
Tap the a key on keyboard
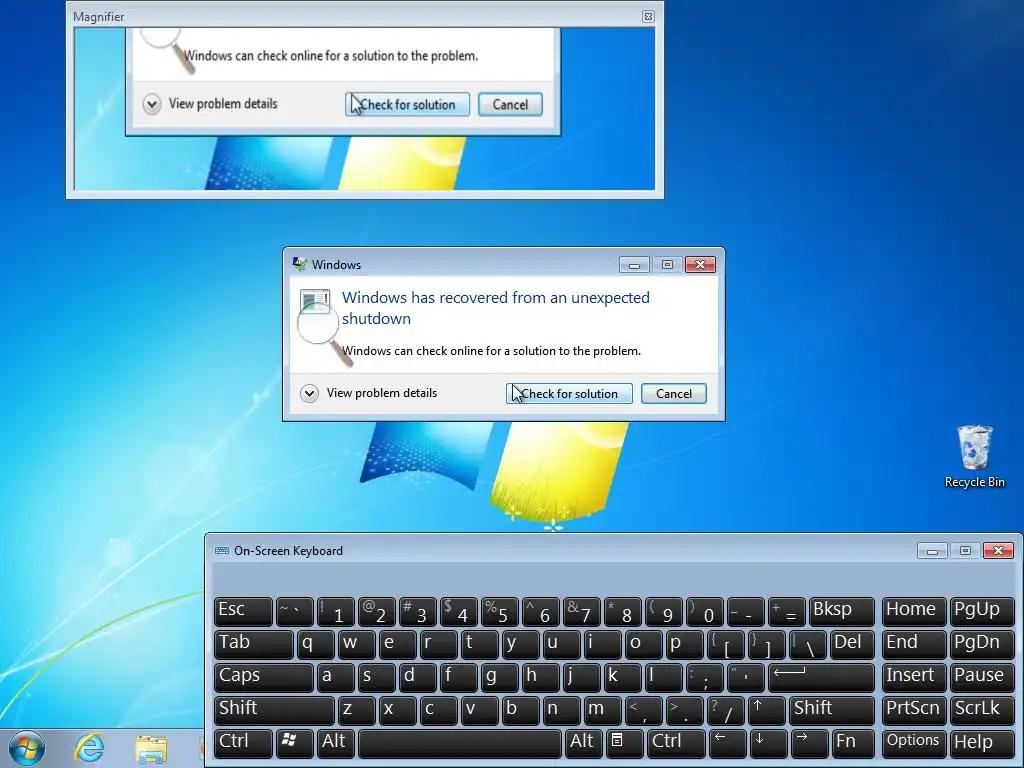click(x=336, y=677)
